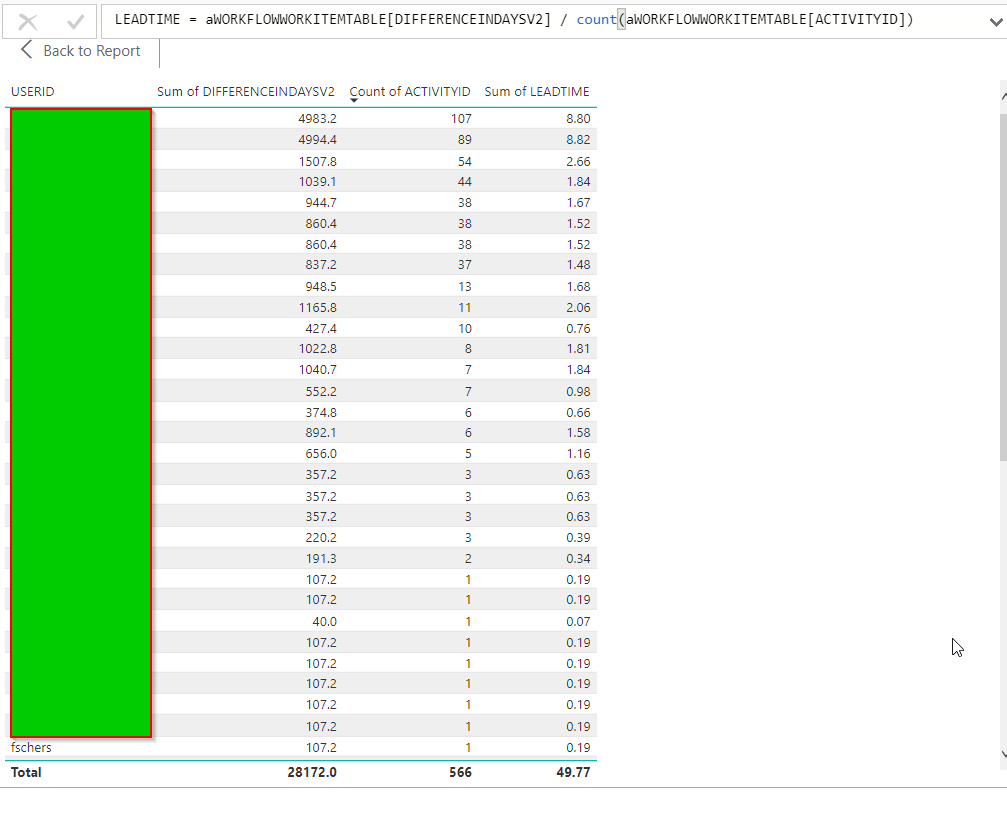Image resolution: width=1007 pixels, height=814 pixels.
Task: Click the vertical scrollbar thumb
Action: tap(1003, 287)
